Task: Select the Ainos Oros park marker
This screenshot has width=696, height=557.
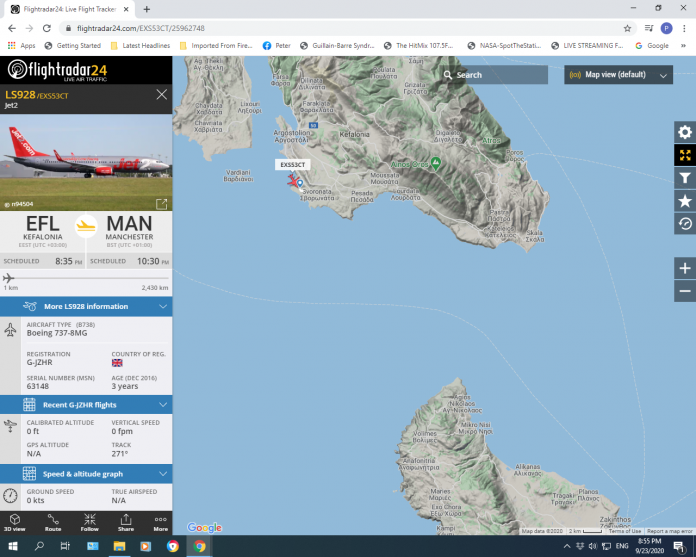Action: (436, 163)
